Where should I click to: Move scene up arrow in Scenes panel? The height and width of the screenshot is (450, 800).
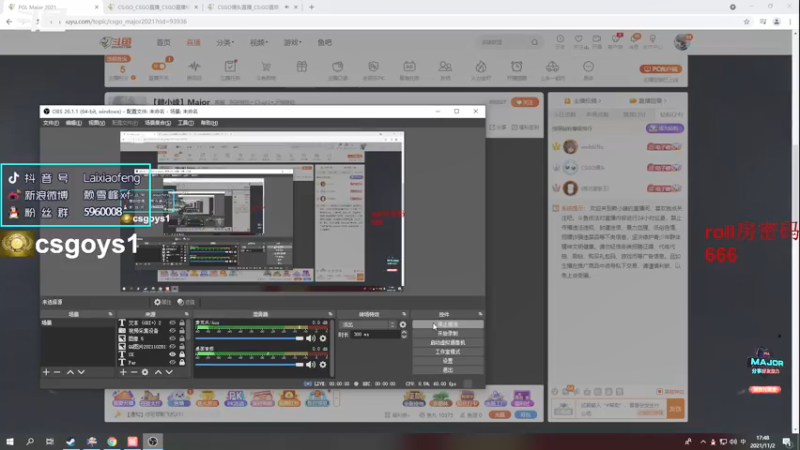click(70, 372)
